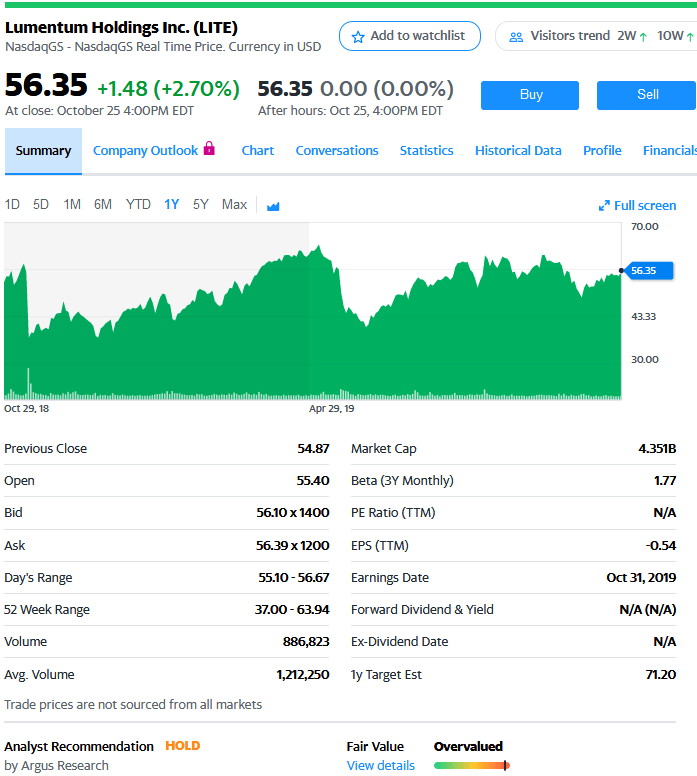Image resolution: width=697 pixels, height=776 pixels.
Task: Click the EPS (TTM) value -0.54
Action: (x=661, y=545)
